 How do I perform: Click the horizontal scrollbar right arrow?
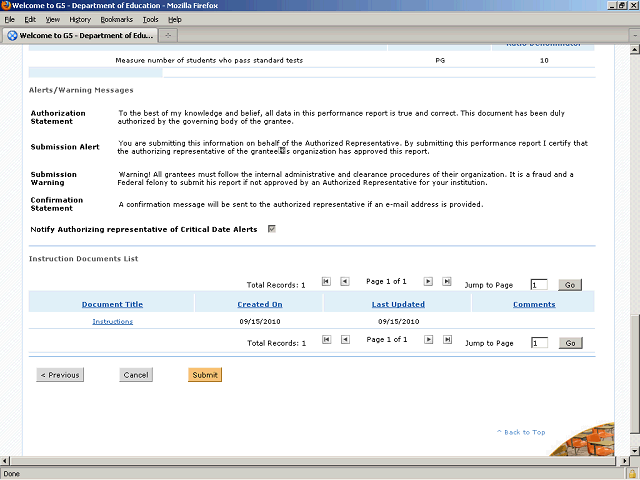pos(624,461)
